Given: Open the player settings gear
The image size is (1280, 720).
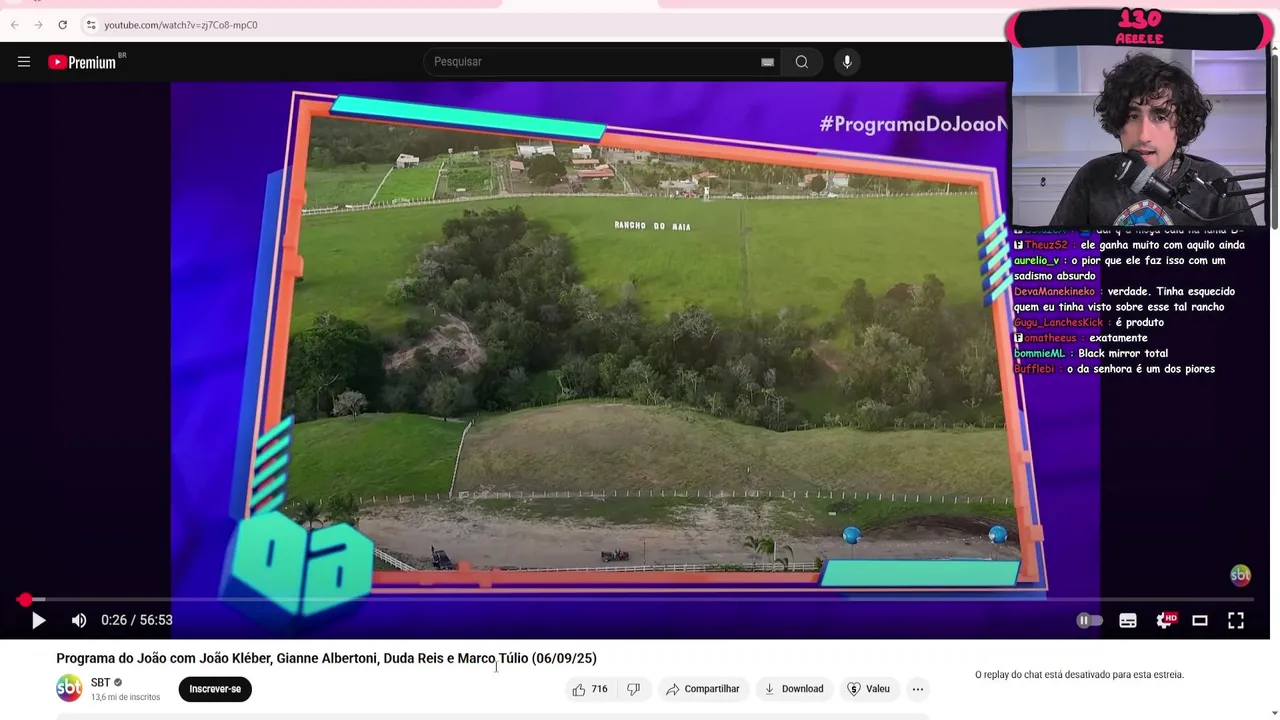Looking at the screenshot, I should click(1165, 620).
